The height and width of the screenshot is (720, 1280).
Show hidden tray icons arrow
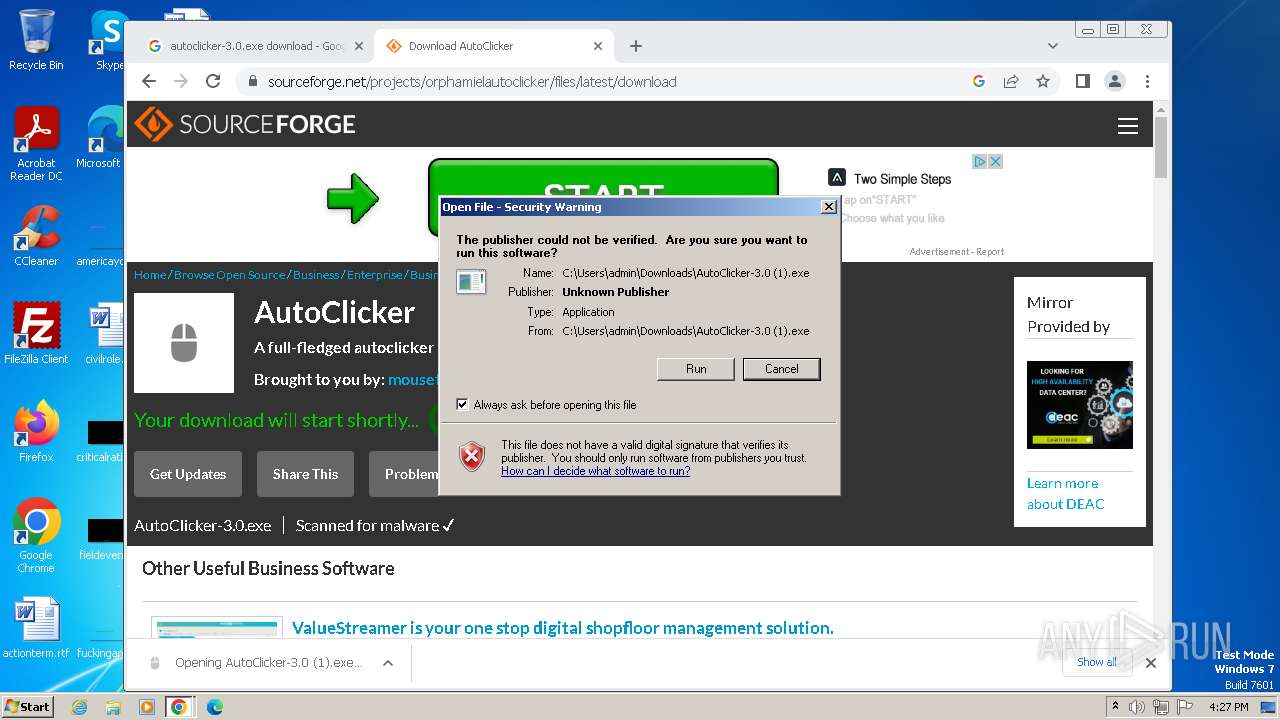tap(1115, 707)
